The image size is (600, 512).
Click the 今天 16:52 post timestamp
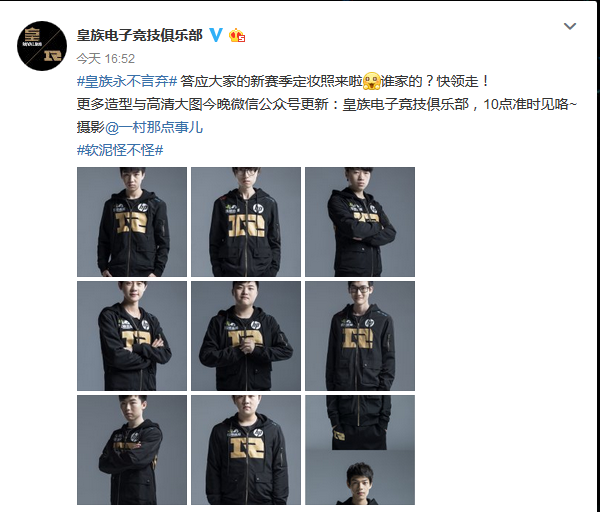106,59
